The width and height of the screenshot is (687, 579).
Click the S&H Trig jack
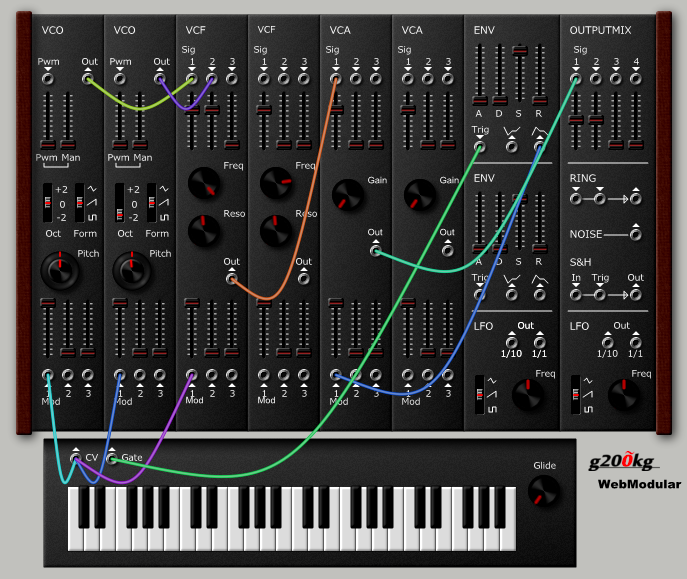pos(600,295)
